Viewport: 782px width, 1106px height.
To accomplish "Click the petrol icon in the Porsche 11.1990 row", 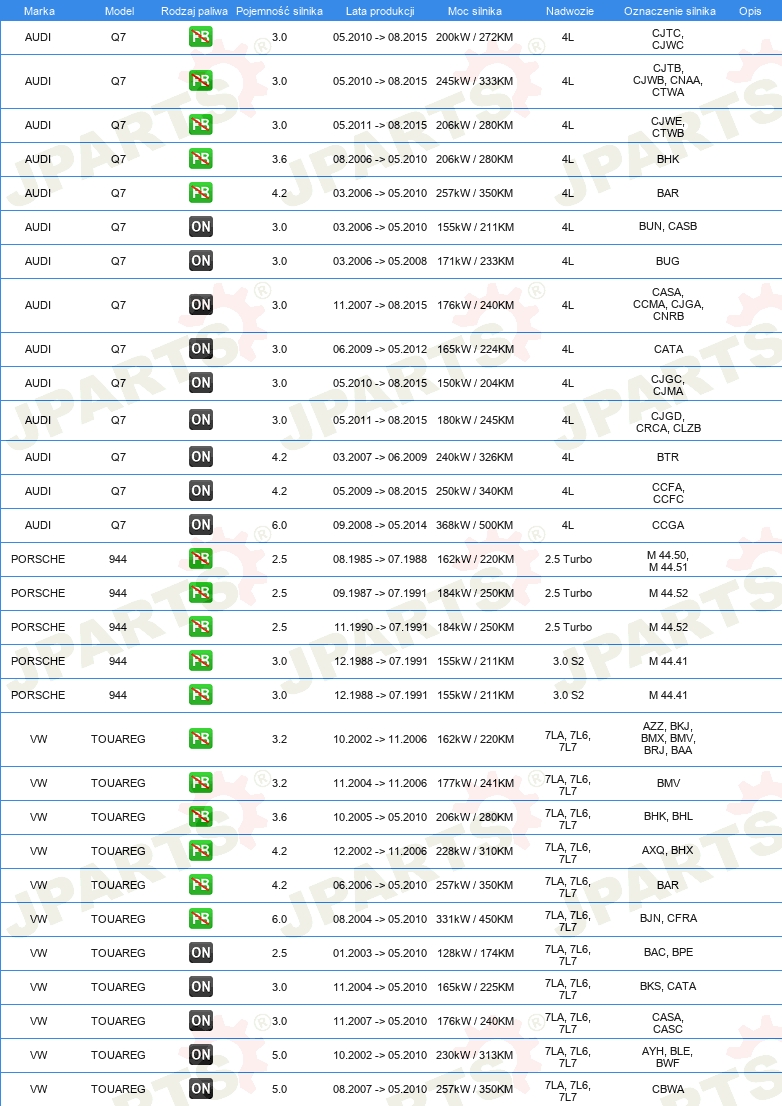I will [x=201, y=626].
